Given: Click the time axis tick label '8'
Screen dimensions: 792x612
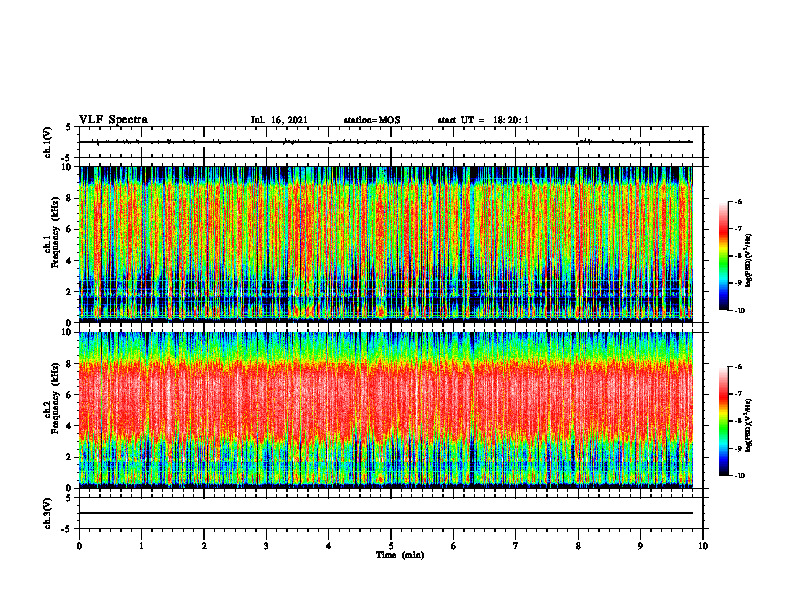Looking at the screenshot, I should click(x=578, y=546).
